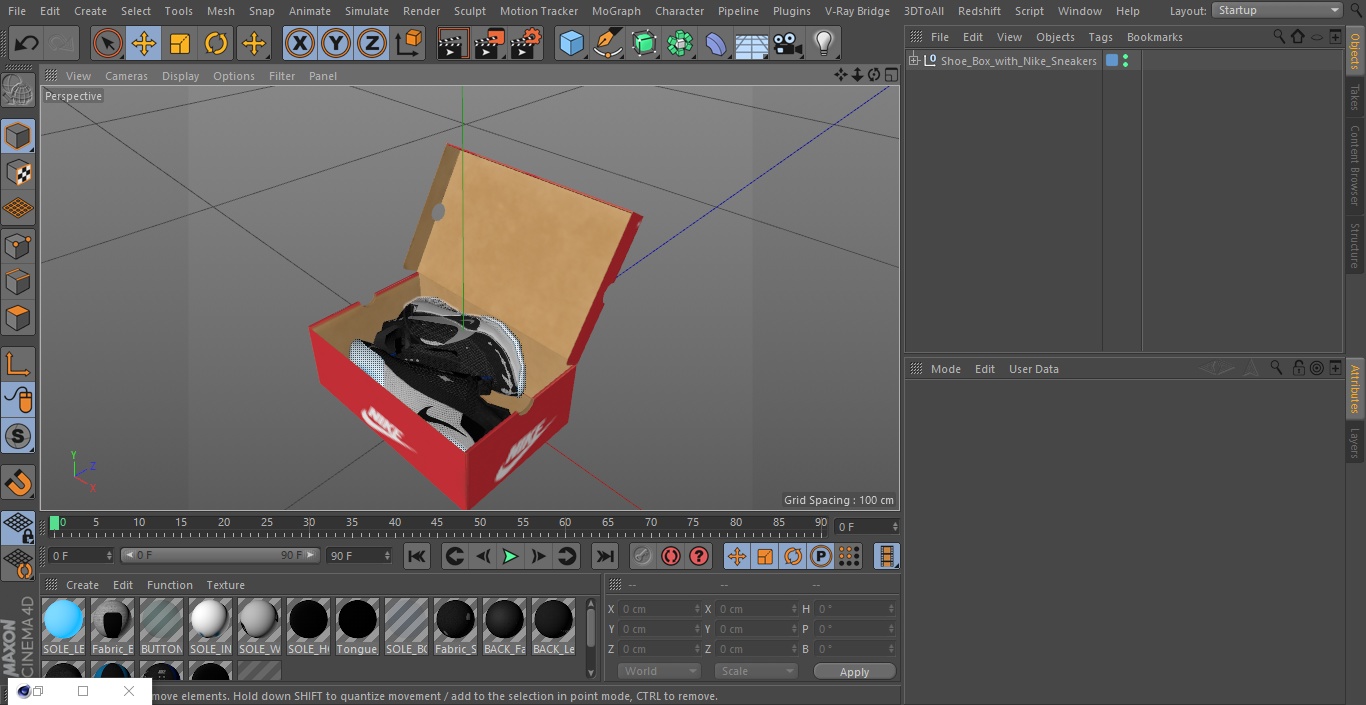Image resolution: width=1366 pixels, height=705 pixels.
Task: Switch to Edges mode
Action: (x=18, y=282)
